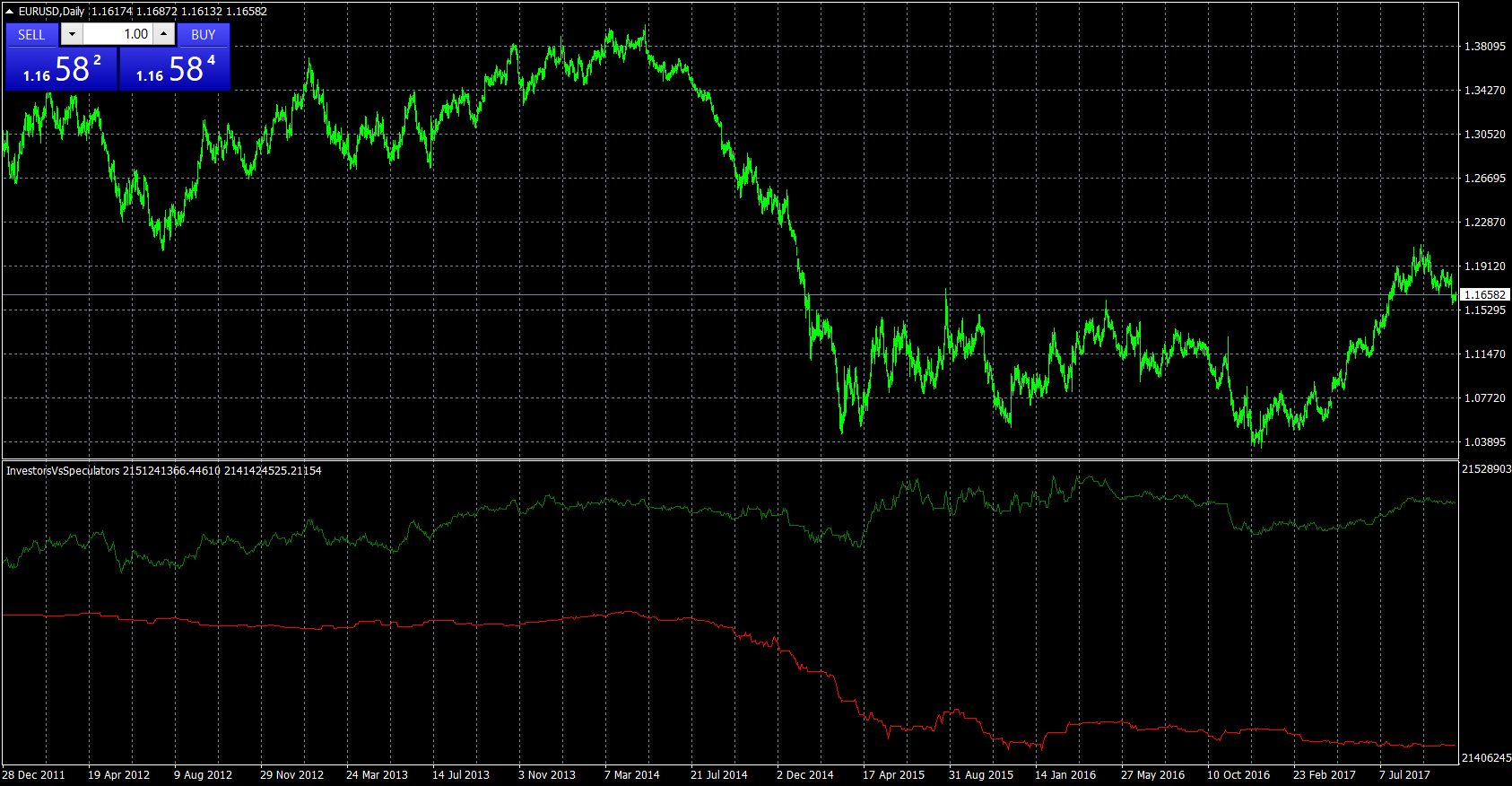Click the 1.03895 price axis label

[x=1484, y=441]
